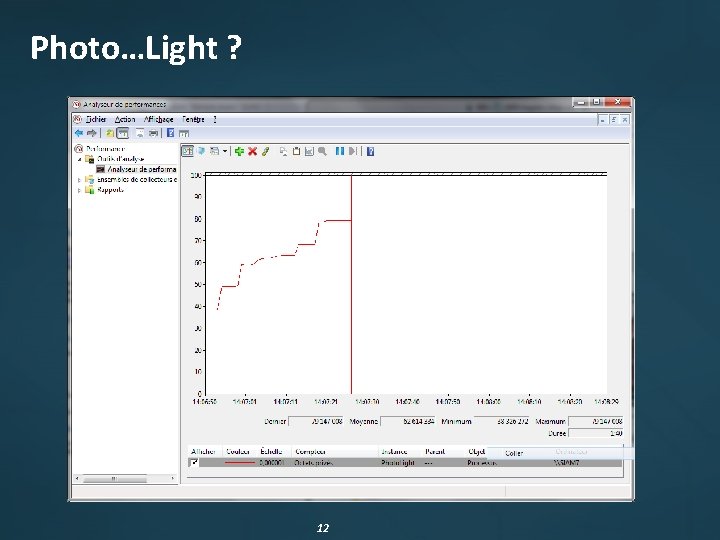
Task: Click the Copy properties icon
Action: click(283, 151)
